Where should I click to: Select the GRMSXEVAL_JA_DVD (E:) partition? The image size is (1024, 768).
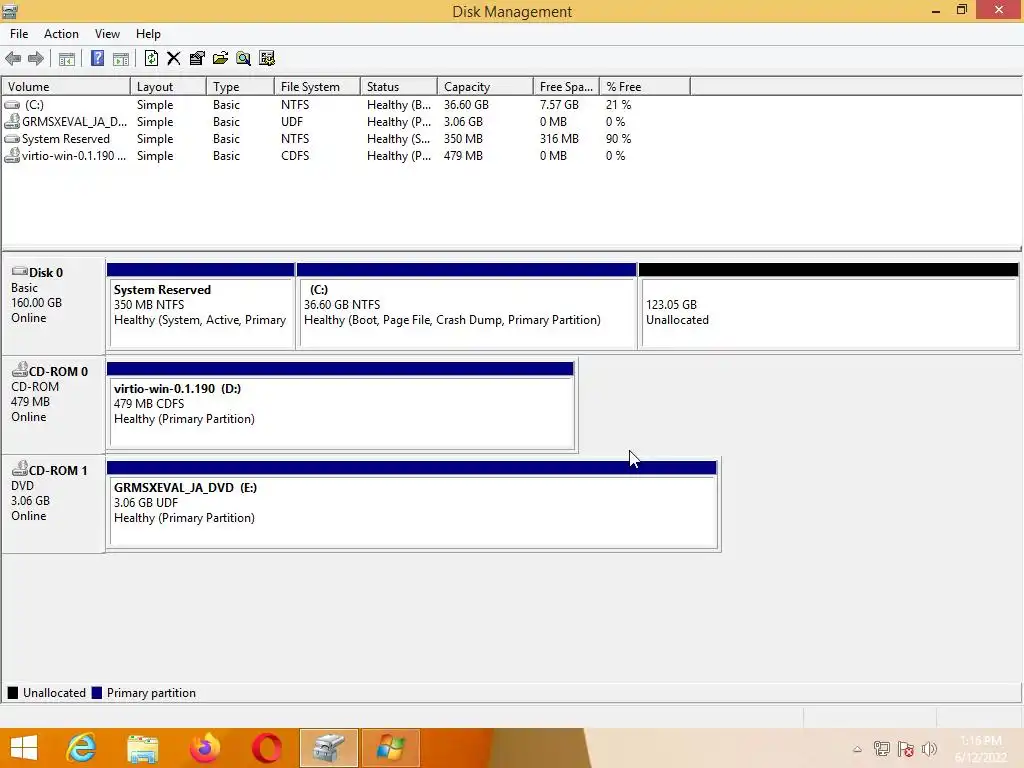pyautogui.click(x=412, y=505)
